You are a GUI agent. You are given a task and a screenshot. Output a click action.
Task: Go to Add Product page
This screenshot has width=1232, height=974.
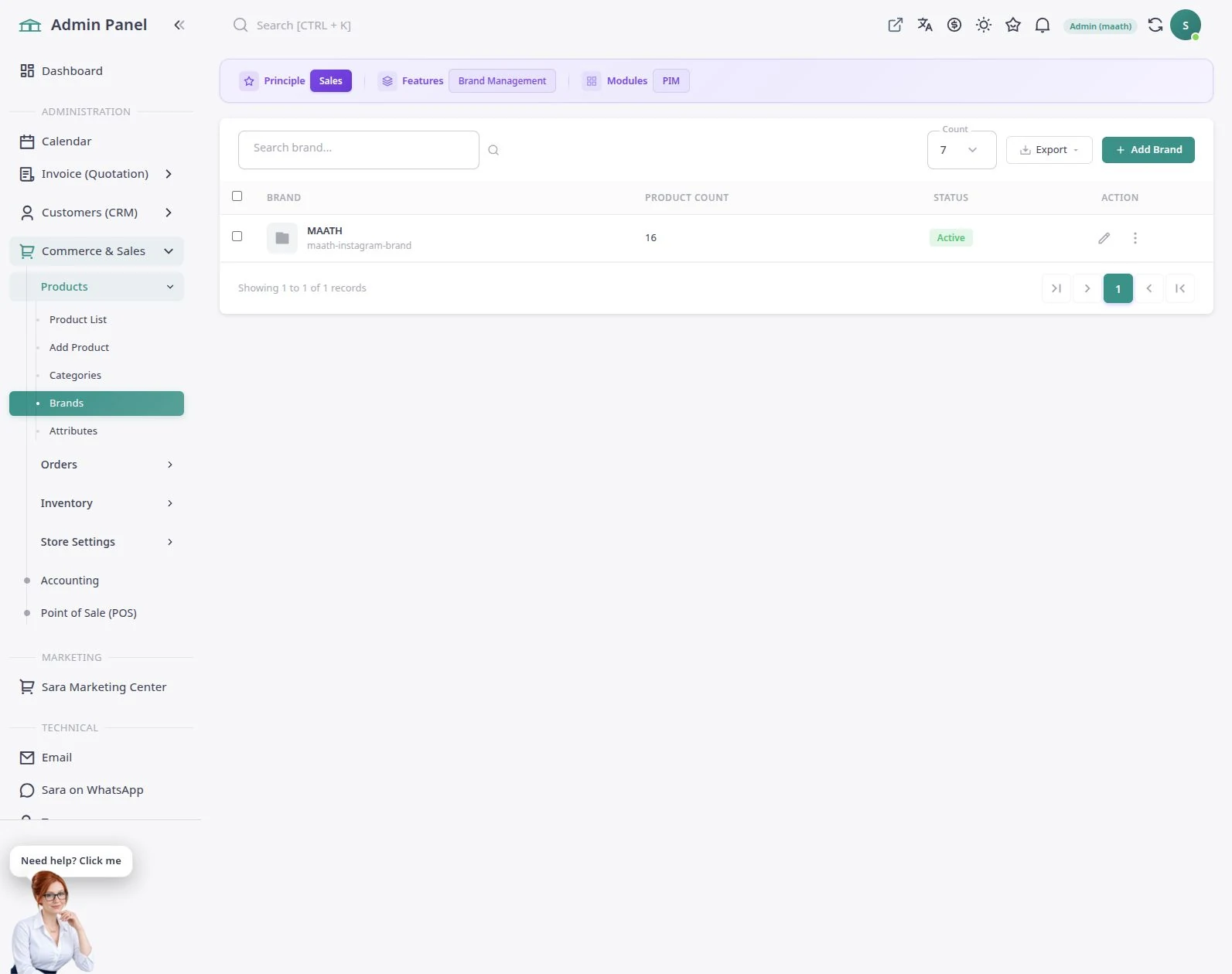pos(80,348)
